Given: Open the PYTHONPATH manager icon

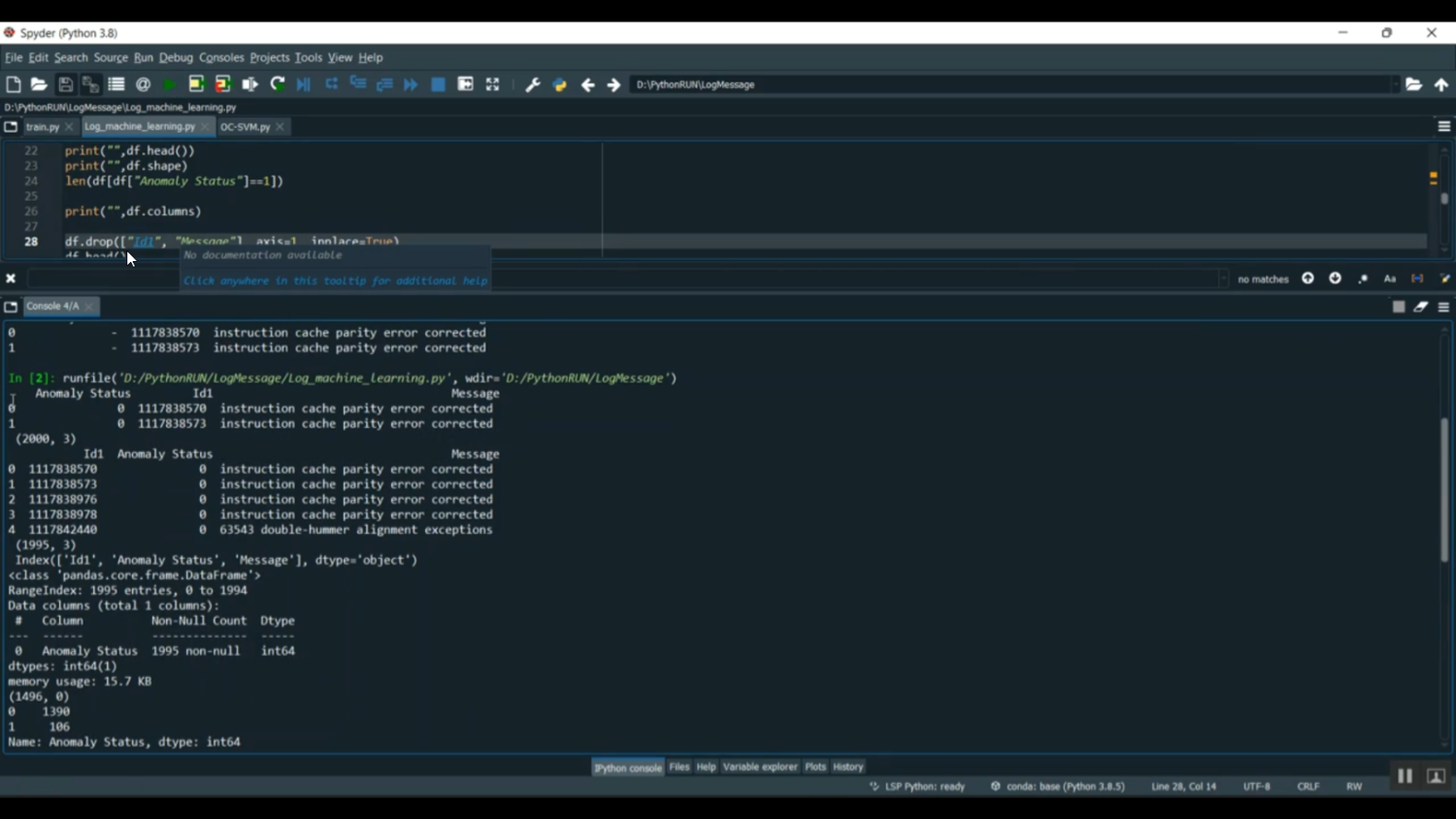Looking at the screenshot, I should pyautogui.click(x=560, y=85).
